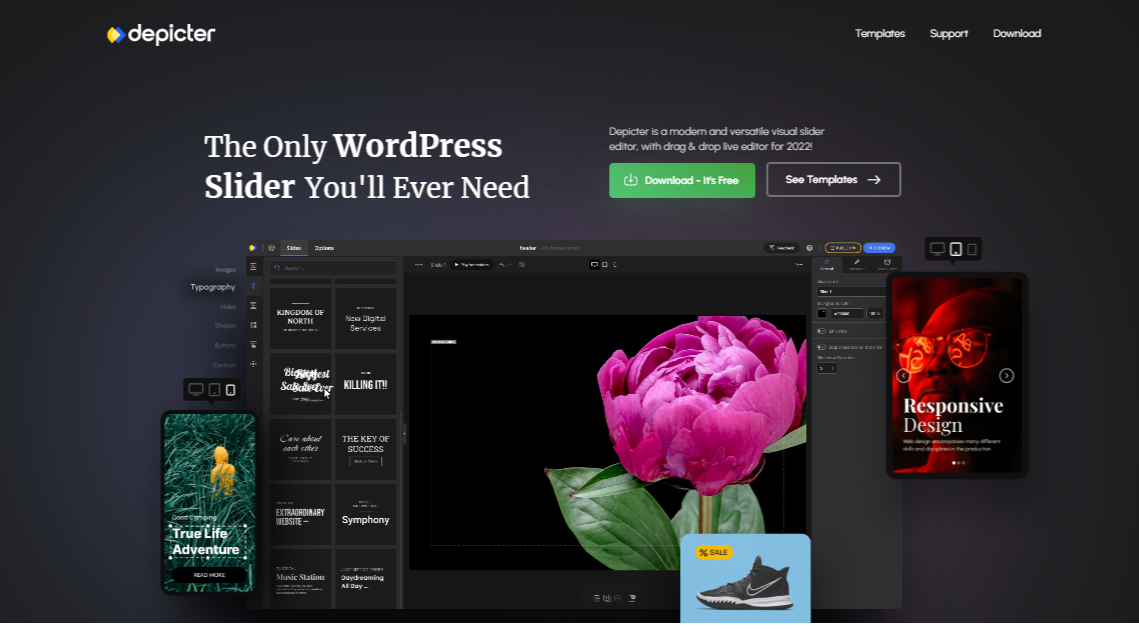Select mobile view in the canvas toolbar
This screenshot has width=1139, height=629.
[x=615, y=265]
